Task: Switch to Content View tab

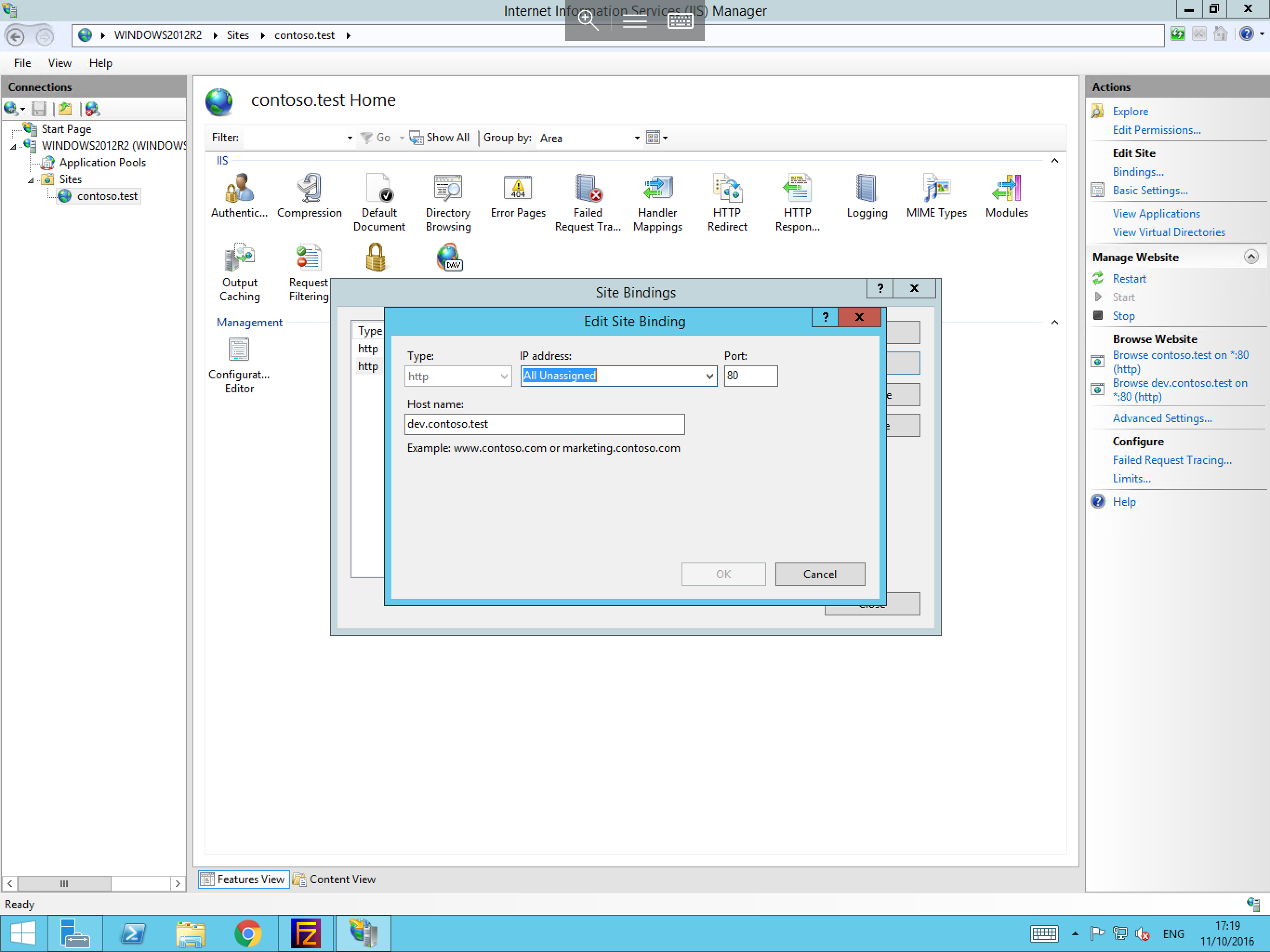Action: coord(335,879)
